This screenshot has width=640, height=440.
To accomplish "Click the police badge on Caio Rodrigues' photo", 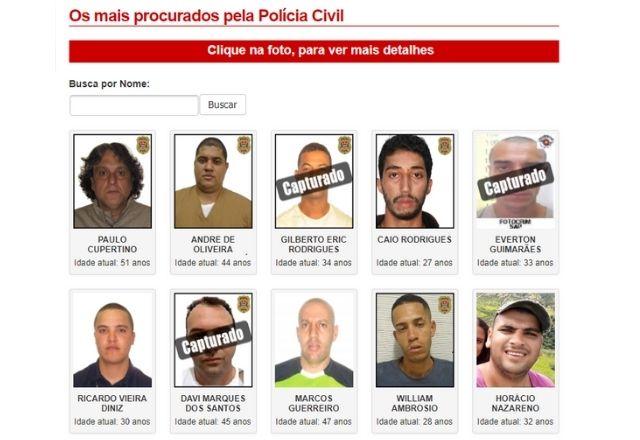I will pyautogui.click(x=445, y=146).
